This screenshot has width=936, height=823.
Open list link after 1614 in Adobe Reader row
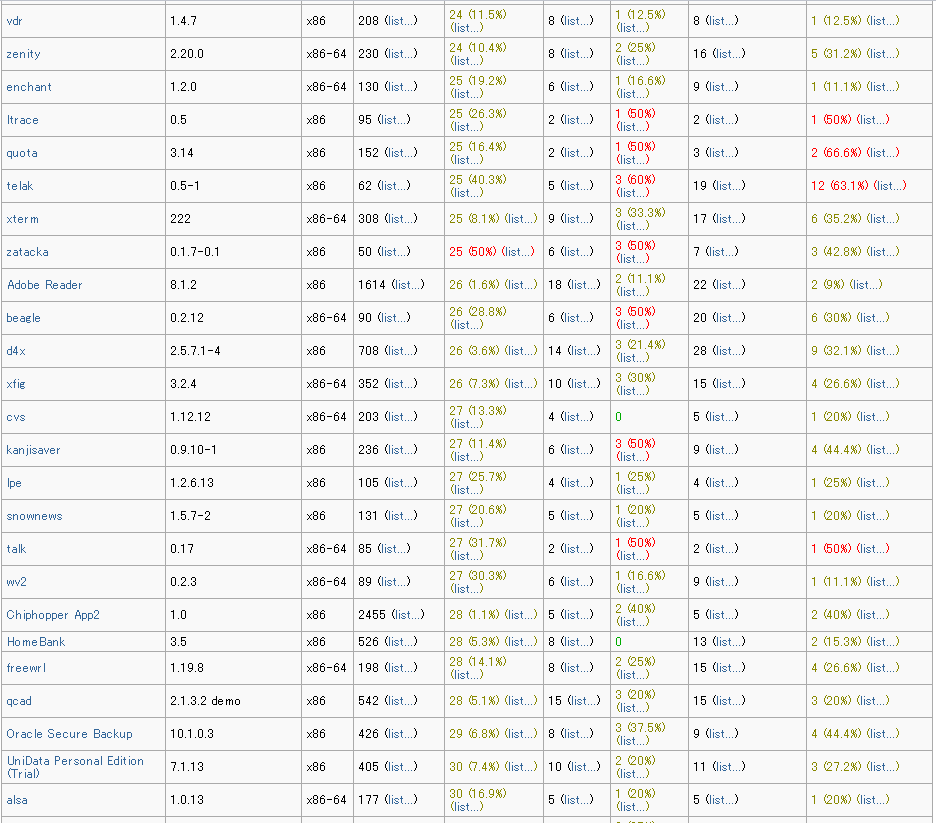[x=408, y=285]
